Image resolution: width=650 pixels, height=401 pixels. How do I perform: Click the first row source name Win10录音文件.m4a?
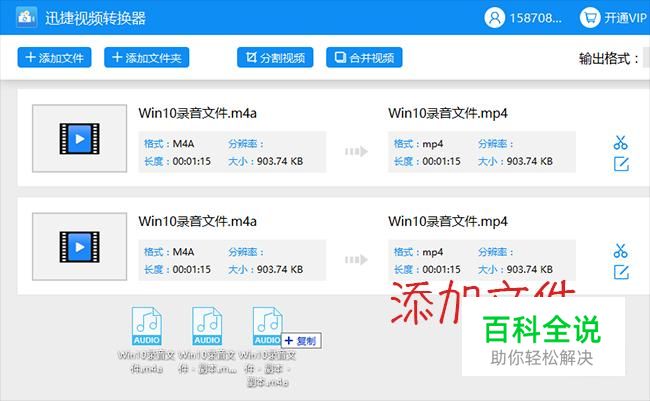click(197, 113)
